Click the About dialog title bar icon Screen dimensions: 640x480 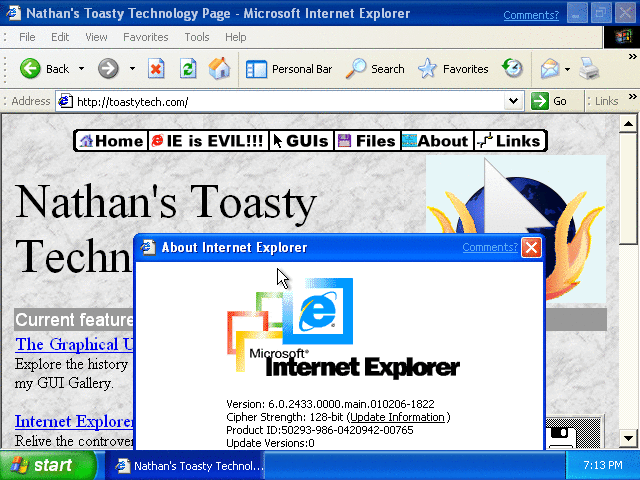click(148, 247)
